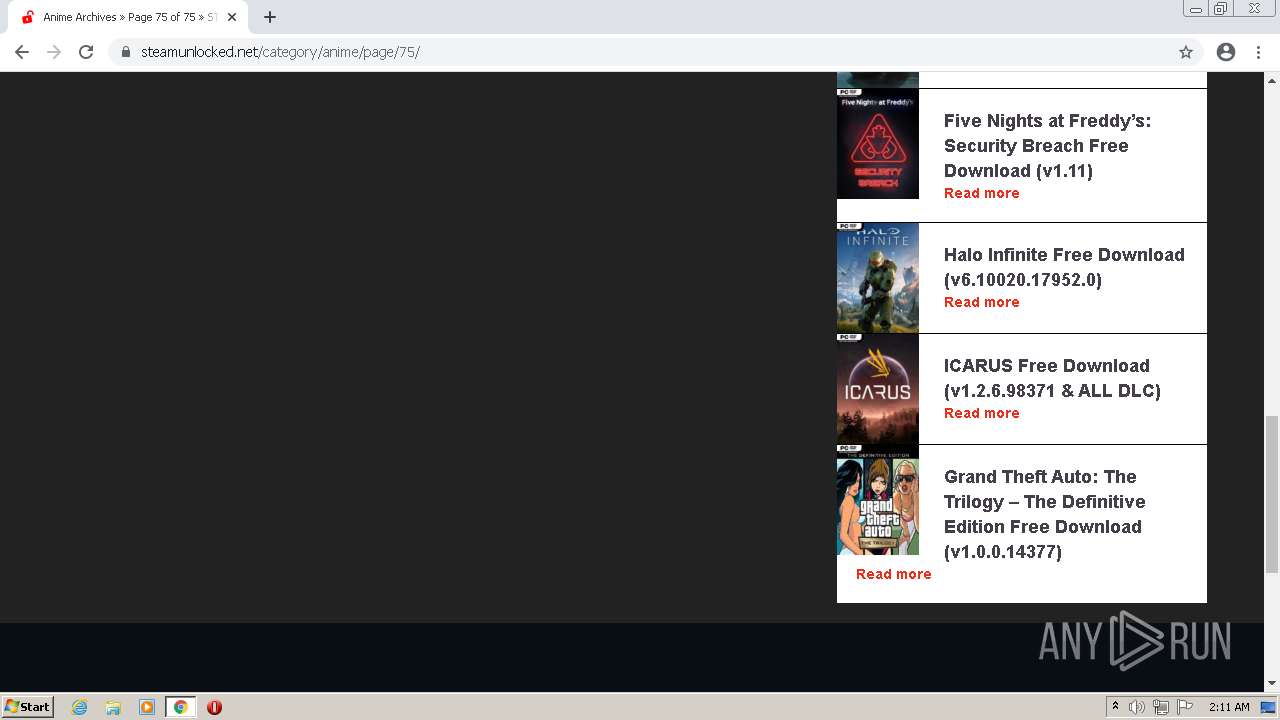
Task: Click Read more under Grand Theft Auto Trilogy
Action: (x=894, y=574)
